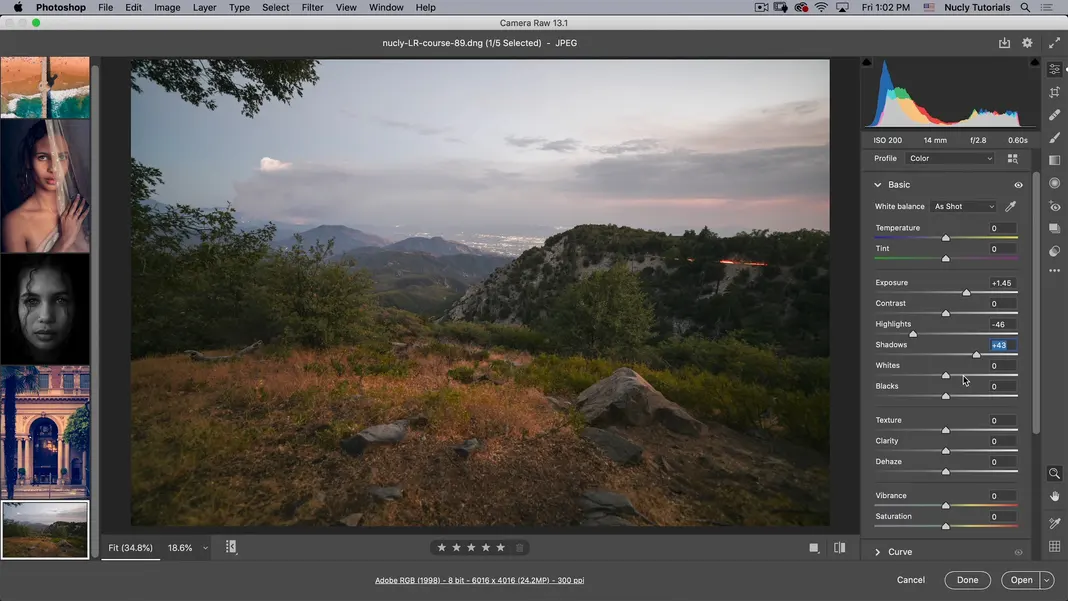Select the building archway thumbnail
The image size is (1068, 601).
(x=45, y=431)
